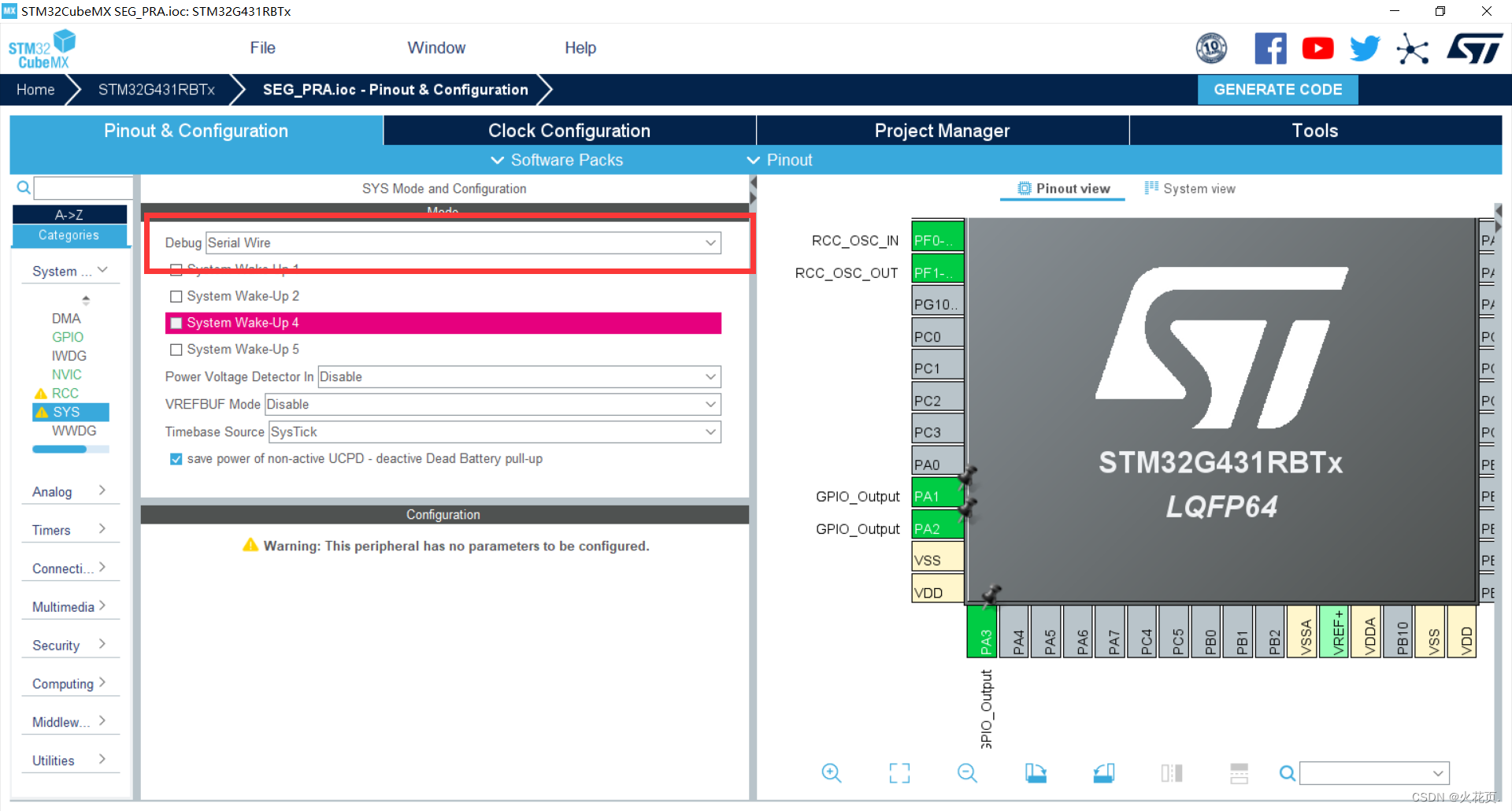Click the pin search magnifier icon
The height and width of the screenshot is (811, 1512).
point(1287,773)
